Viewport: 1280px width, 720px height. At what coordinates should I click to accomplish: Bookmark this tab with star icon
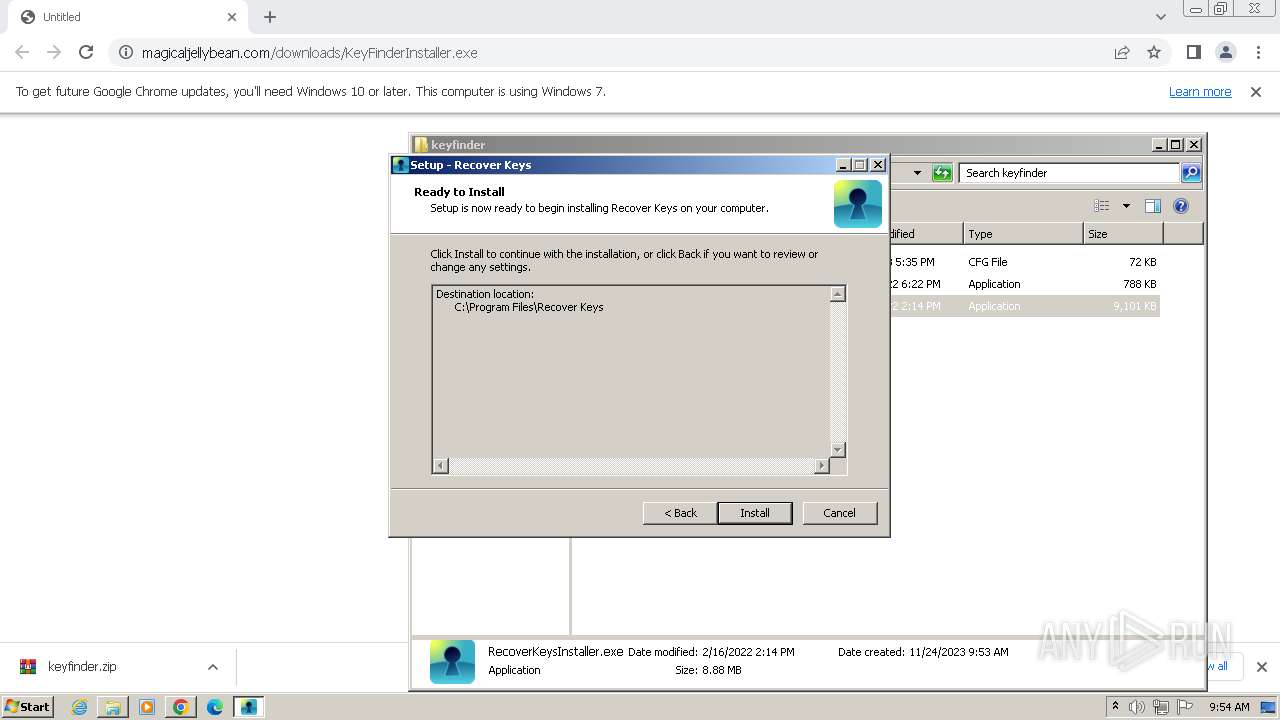pos(1154,52)
